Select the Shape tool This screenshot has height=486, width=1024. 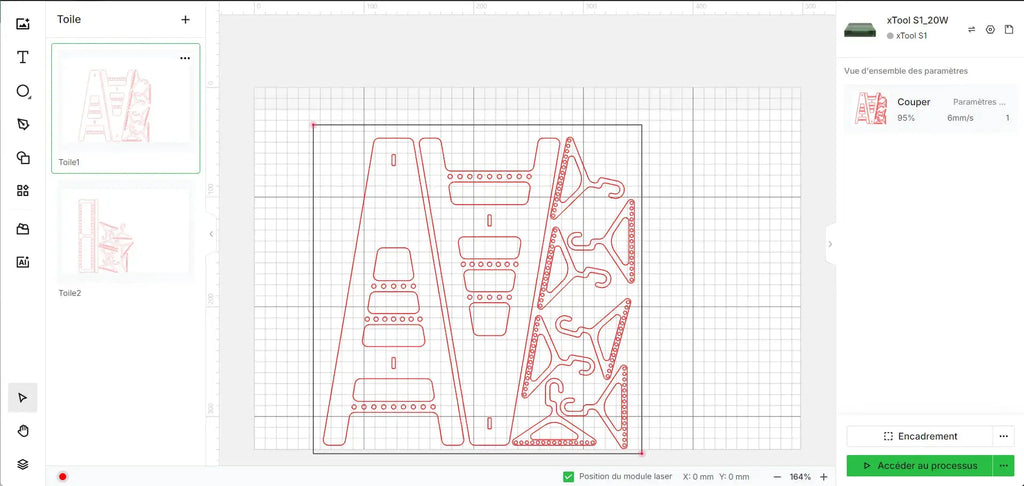23,91
